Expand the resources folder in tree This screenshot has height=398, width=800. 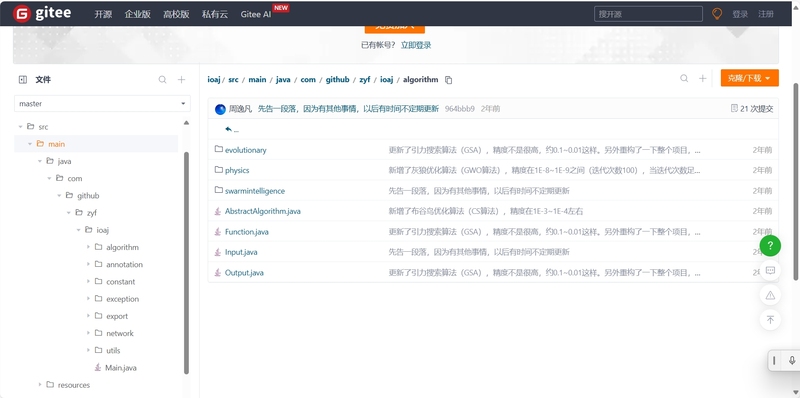pos(40,385)
